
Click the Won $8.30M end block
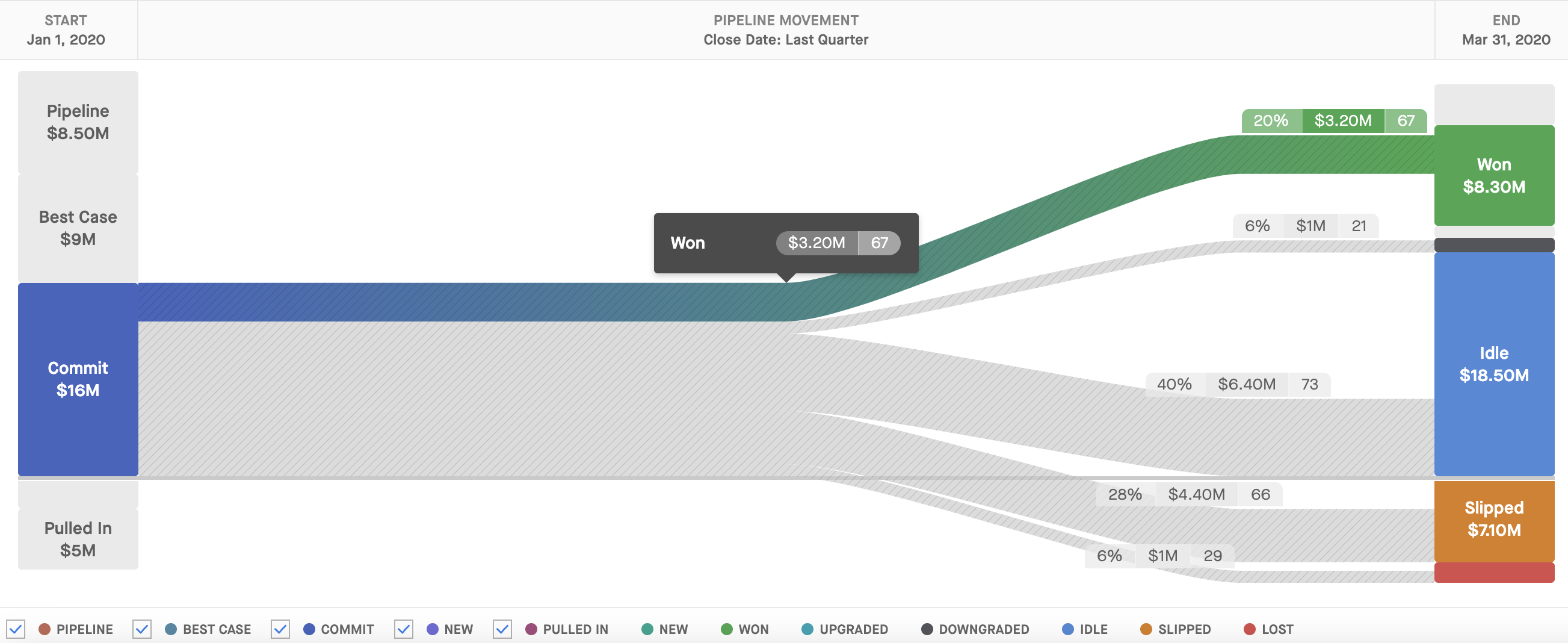pos(1495,175)
